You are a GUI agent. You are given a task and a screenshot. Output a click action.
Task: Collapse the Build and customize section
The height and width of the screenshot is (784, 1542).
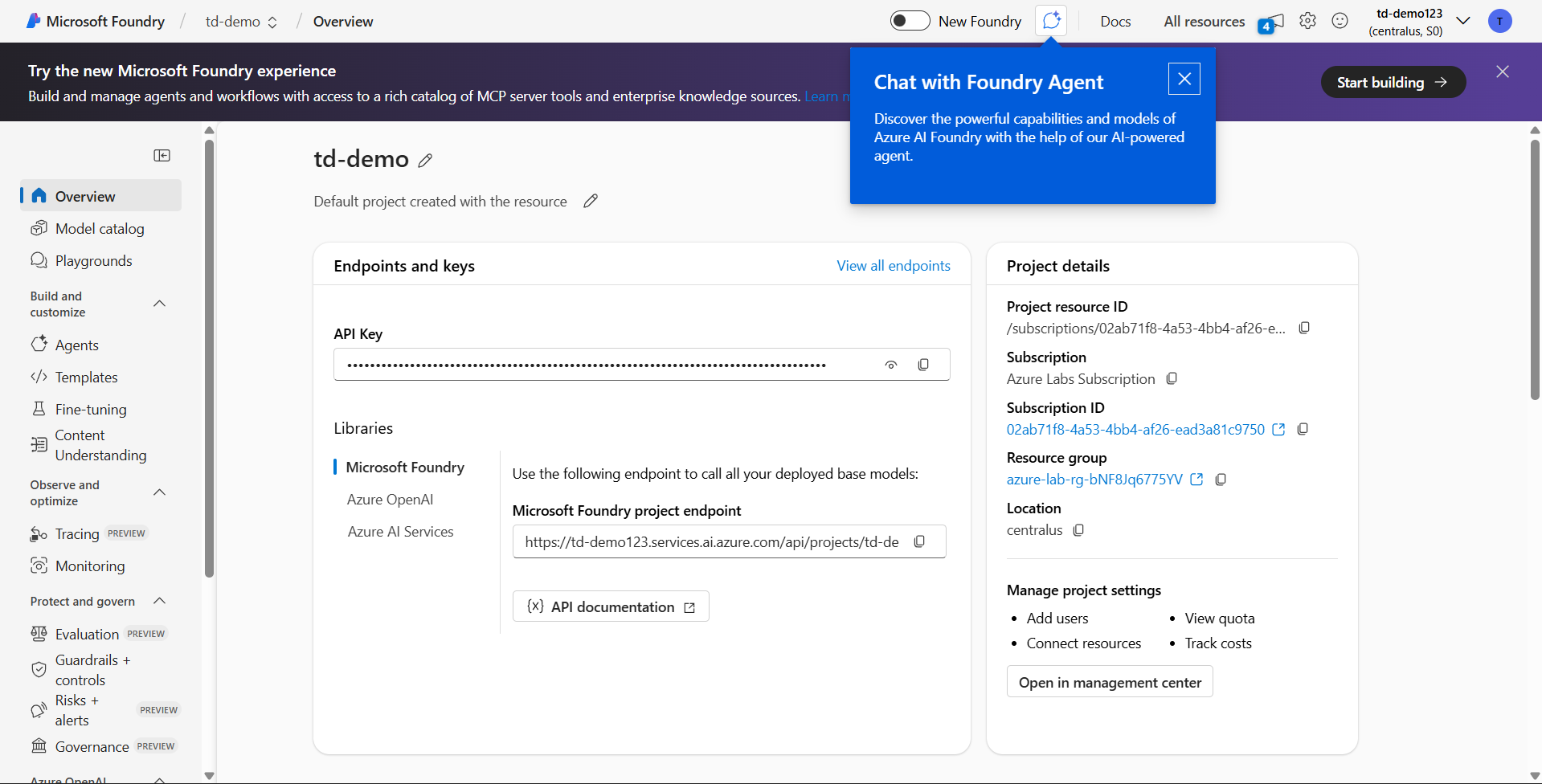point(159,304)
